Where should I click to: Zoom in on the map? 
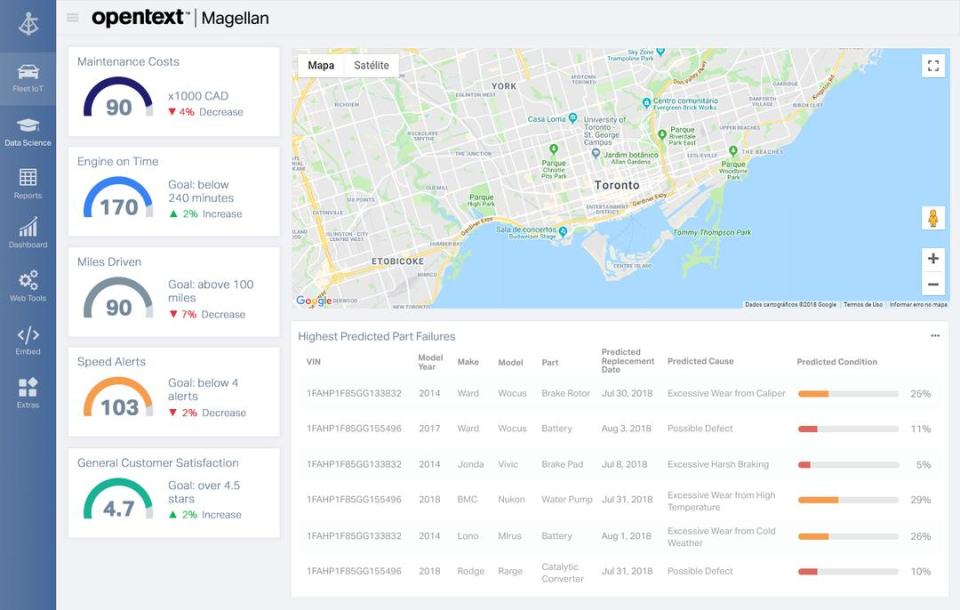933,258
